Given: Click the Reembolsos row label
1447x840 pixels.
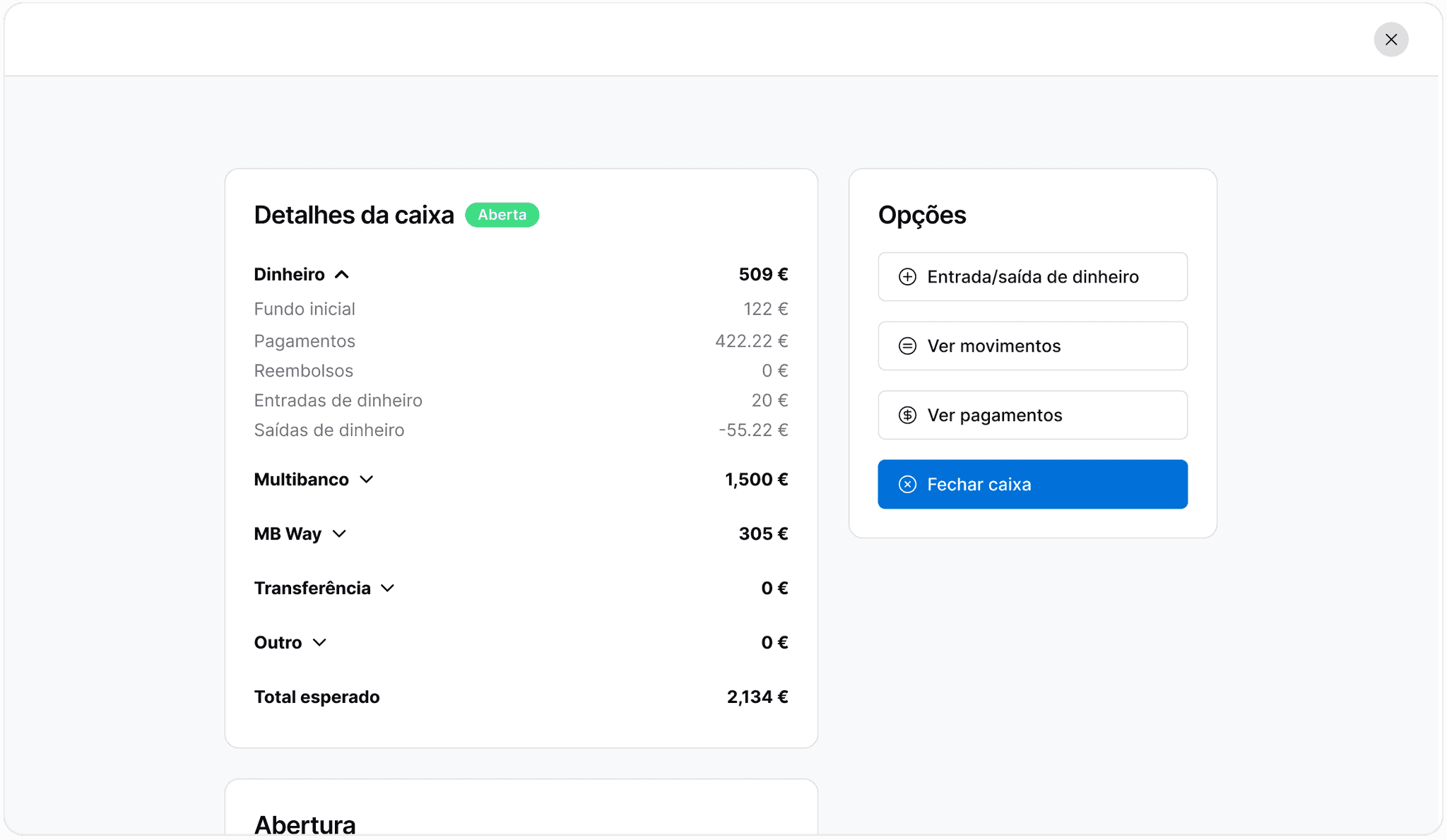Looking at the screenshot, I should click(304, 371).
